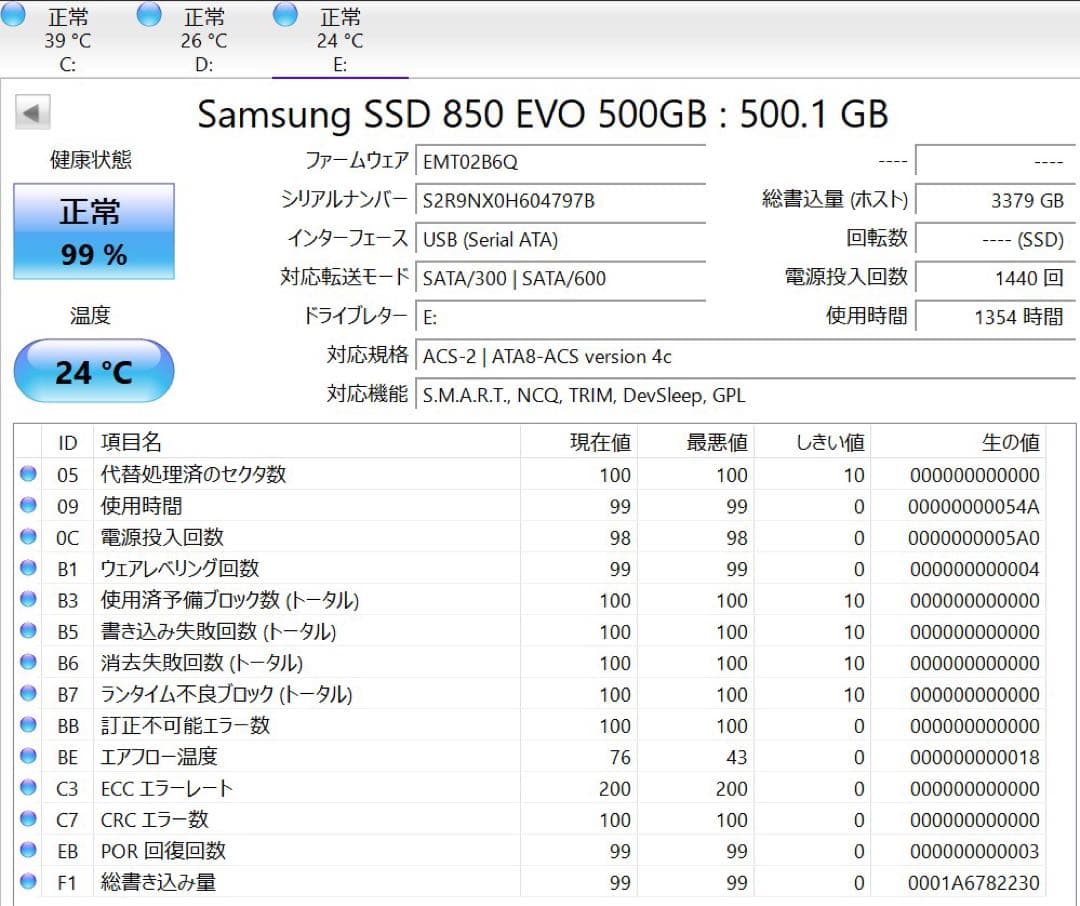
Task: Click status dot of row B6
Action: [28, 661]
